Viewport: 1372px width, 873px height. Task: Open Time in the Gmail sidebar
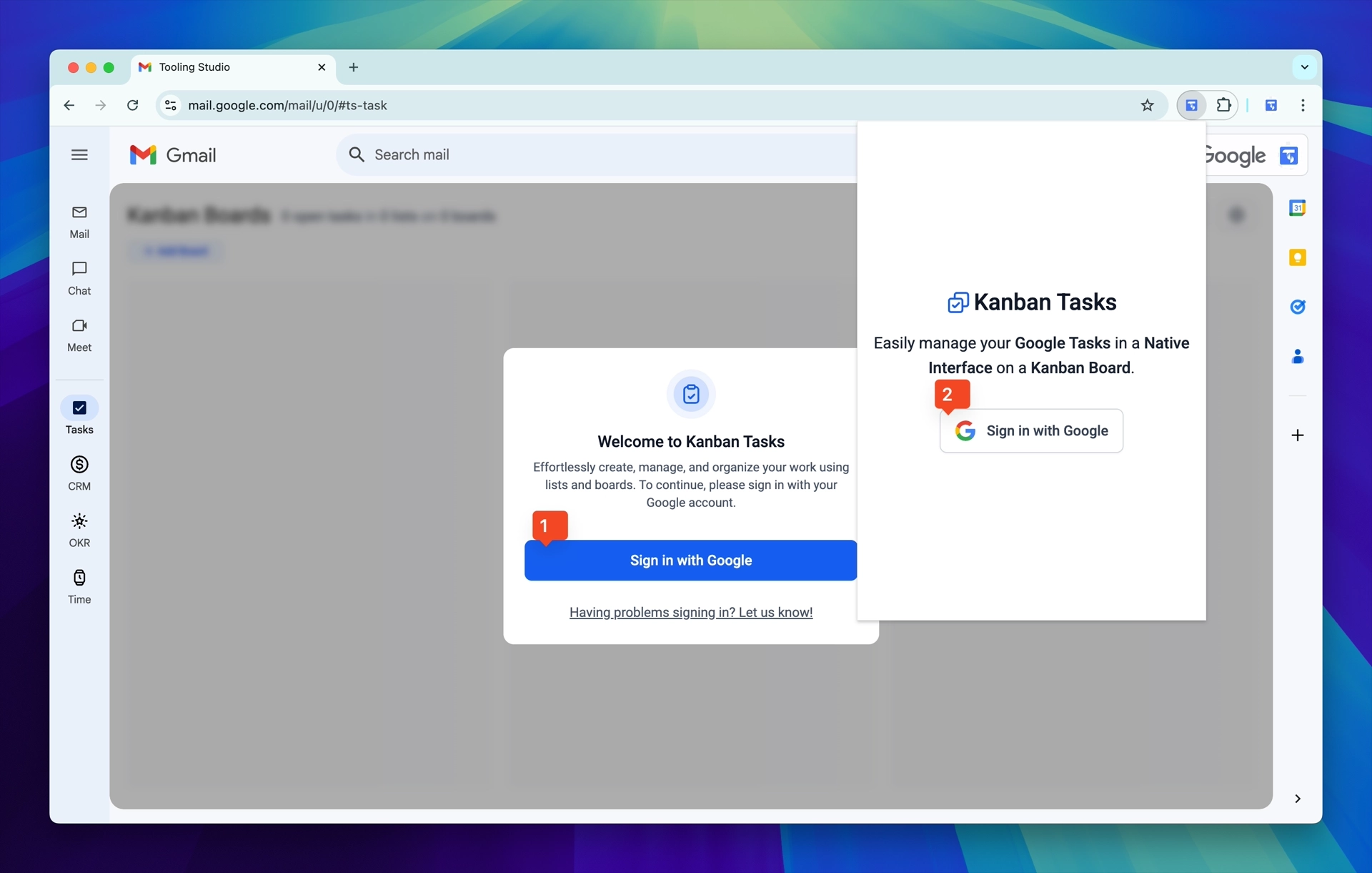point(79,586)
